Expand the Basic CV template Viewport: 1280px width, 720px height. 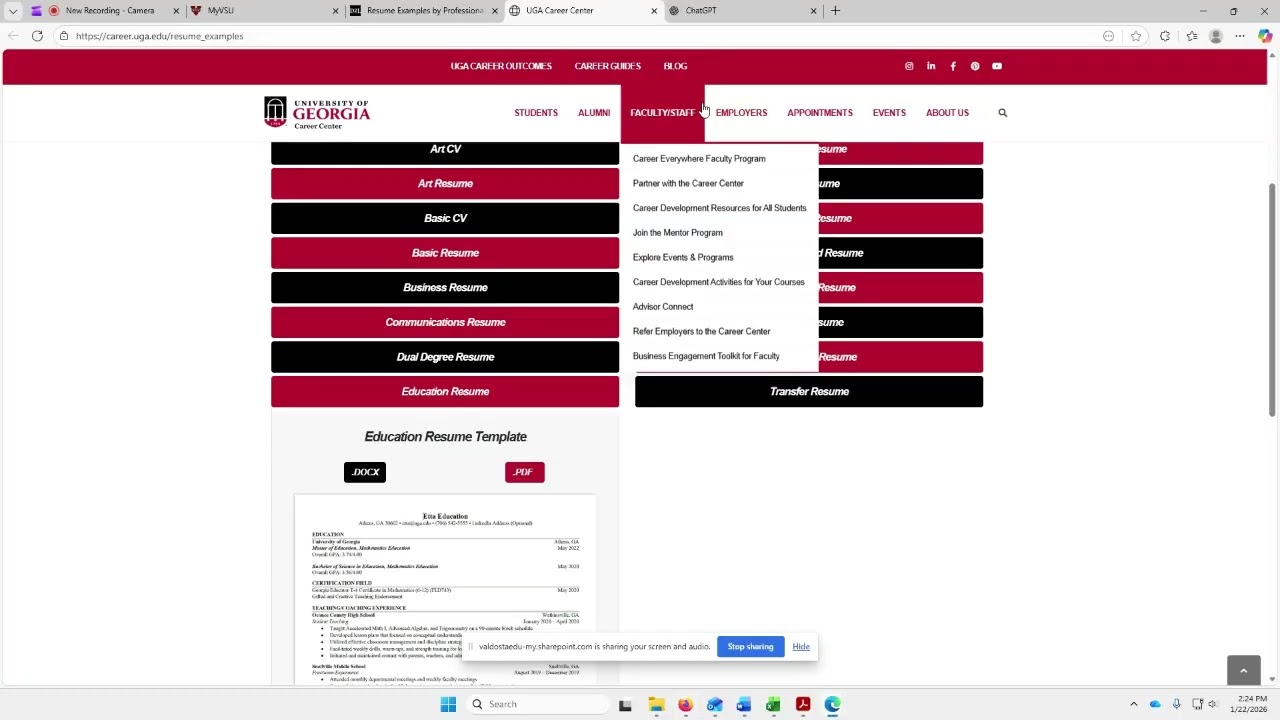pos(445,218)
